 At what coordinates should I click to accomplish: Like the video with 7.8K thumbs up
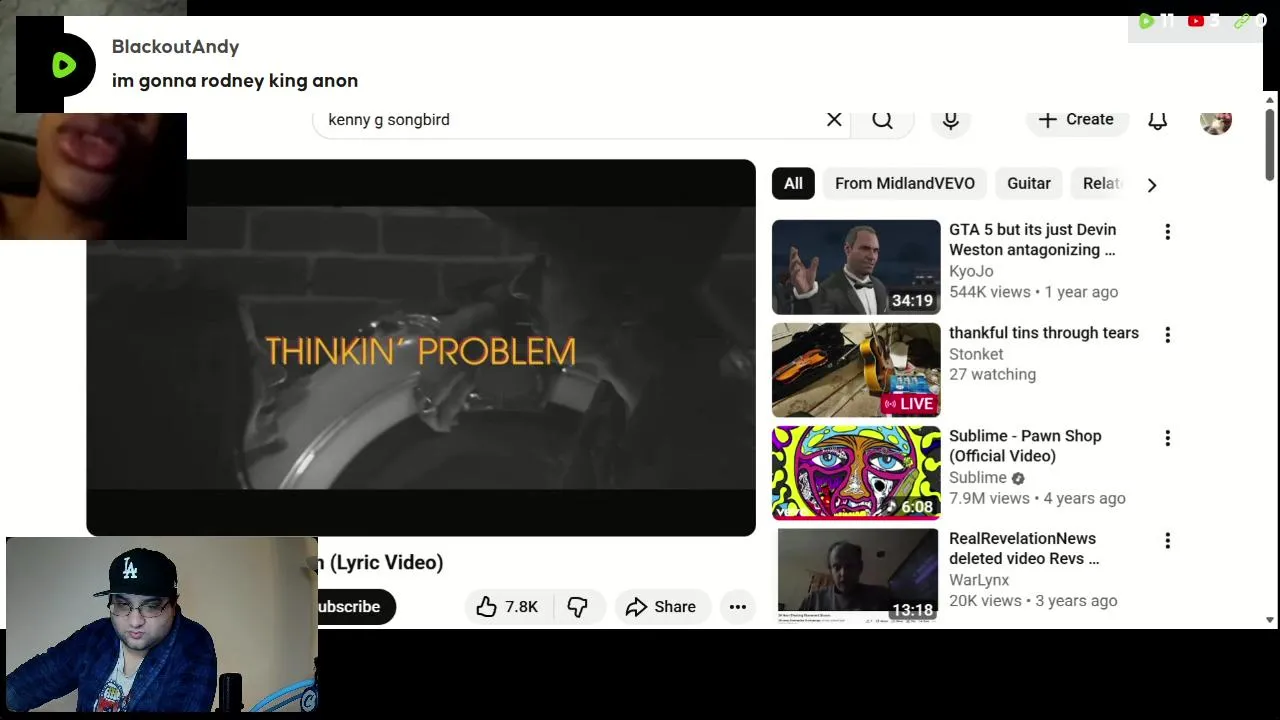click(x=508, y=607)
